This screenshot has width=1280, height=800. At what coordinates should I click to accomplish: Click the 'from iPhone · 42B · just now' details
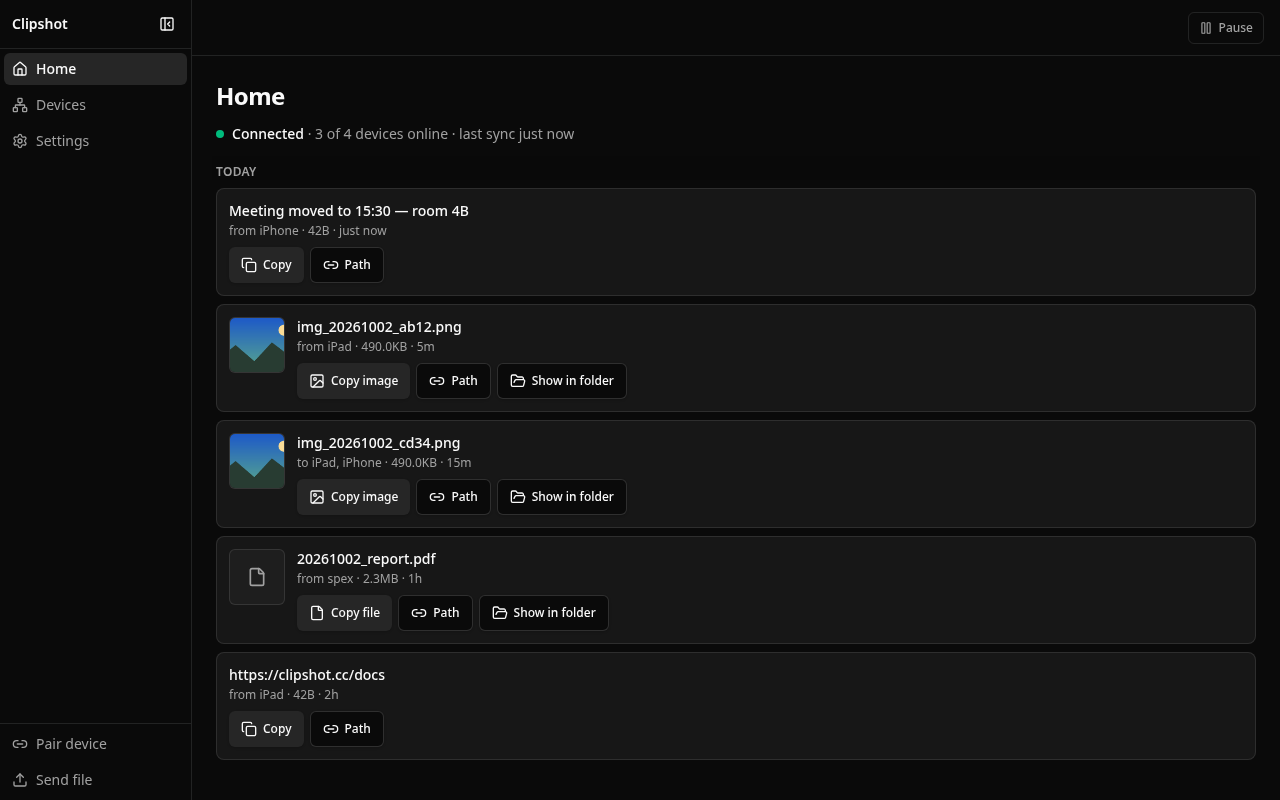click(x=308, y=231)
